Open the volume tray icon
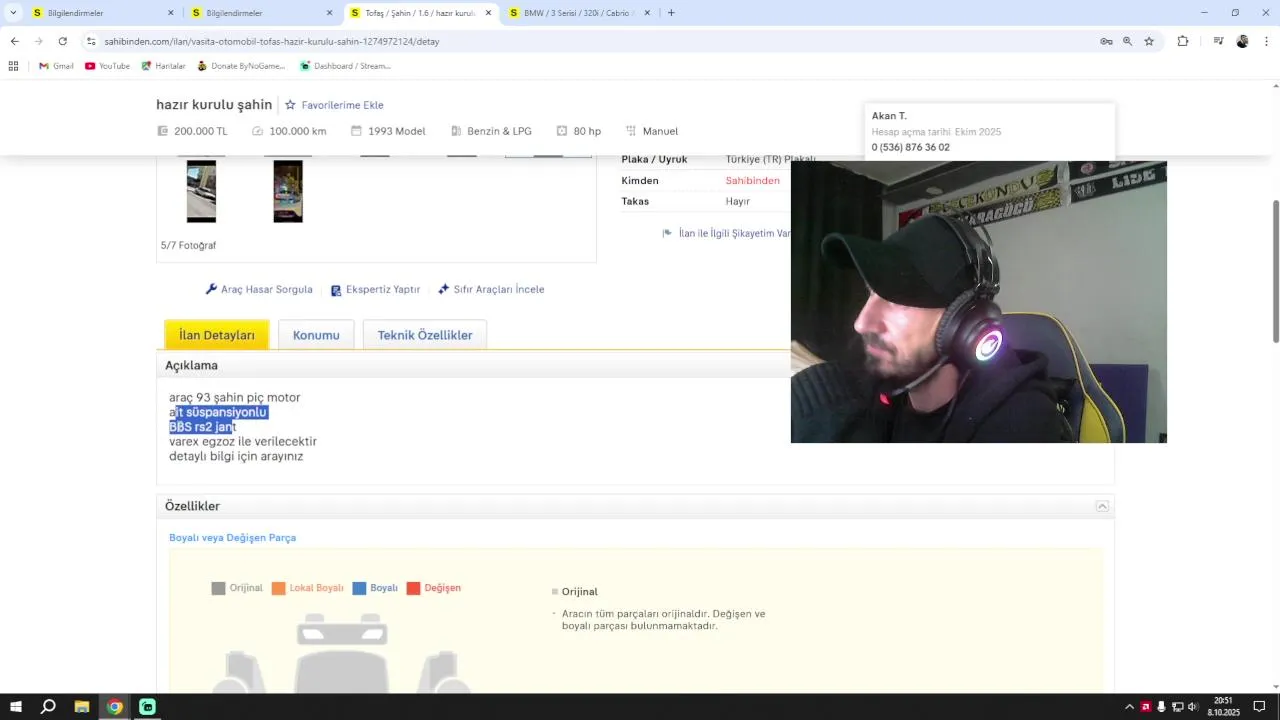 click(1192, 707)
